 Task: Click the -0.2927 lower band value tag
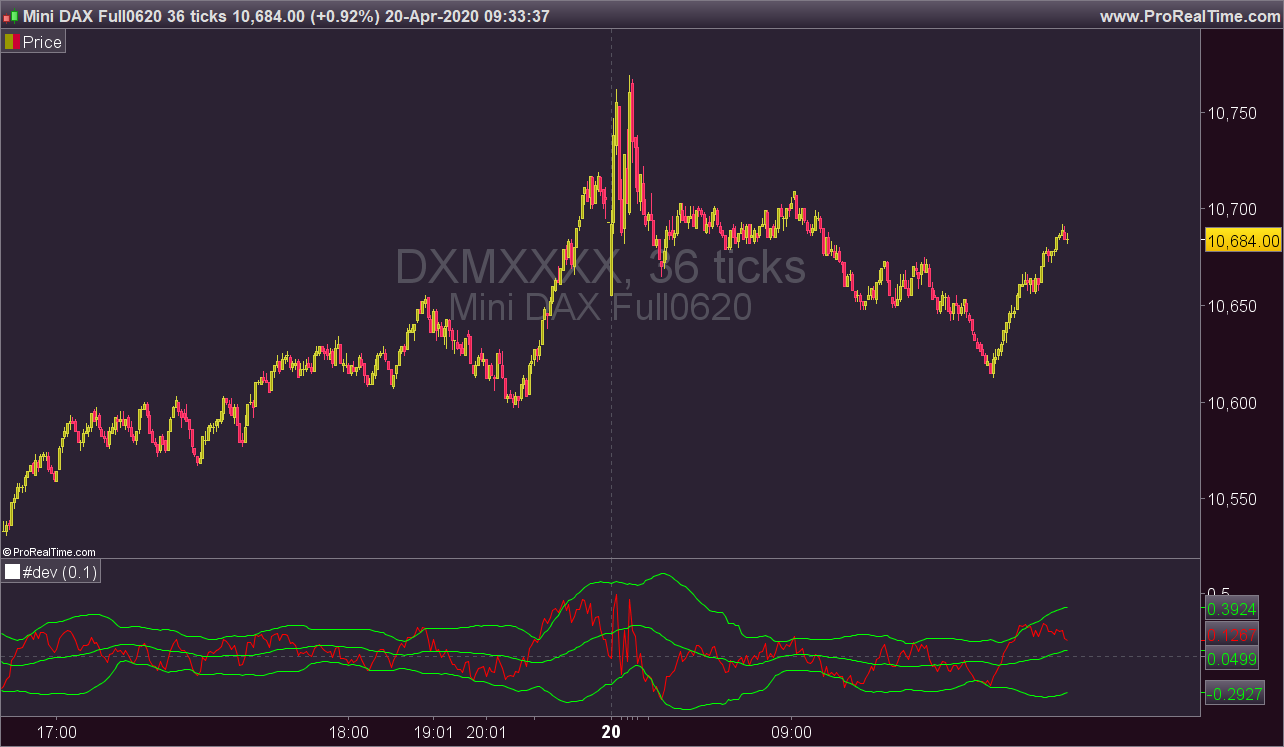1231,693
